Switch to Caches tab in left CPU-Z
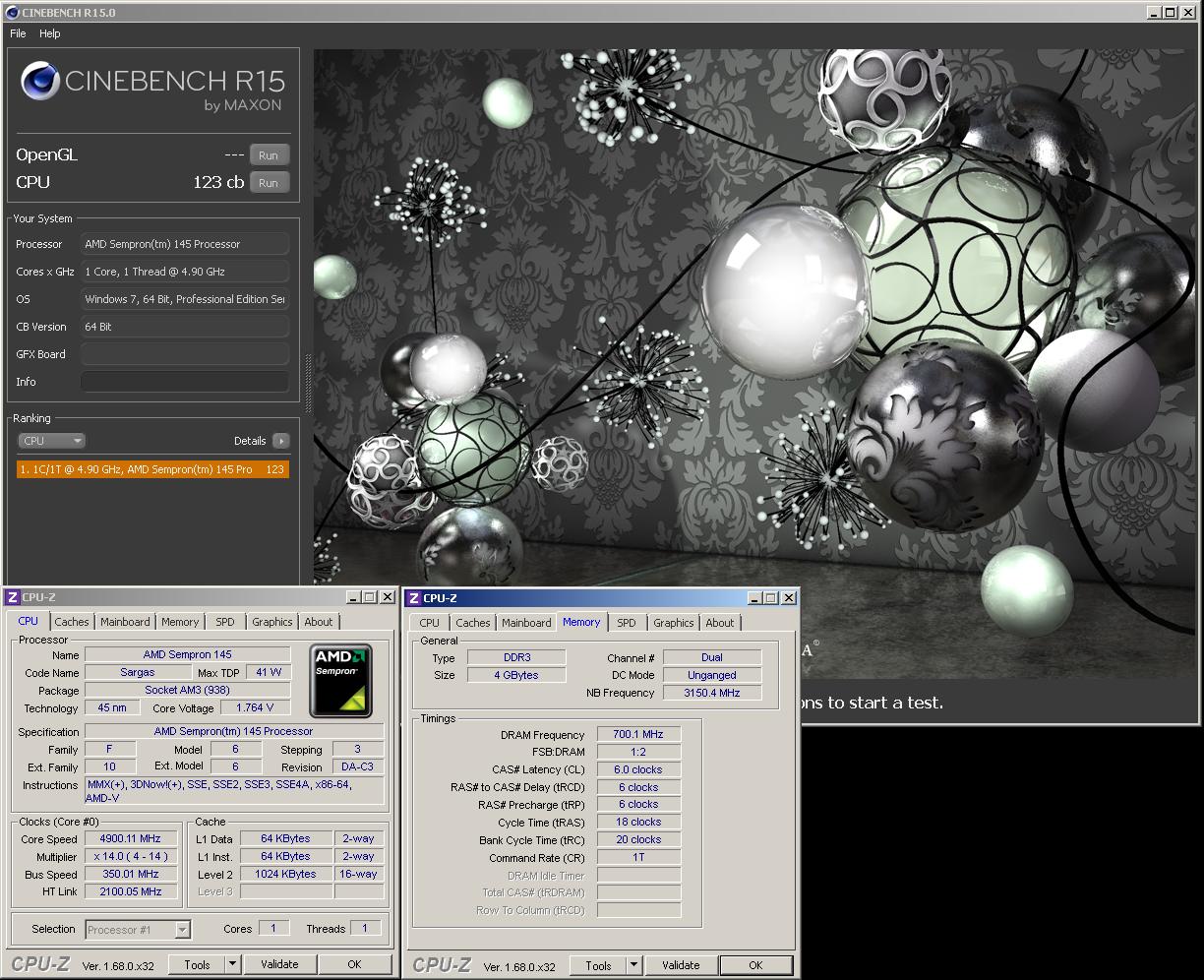1204x980 pixels. (72, 622)
